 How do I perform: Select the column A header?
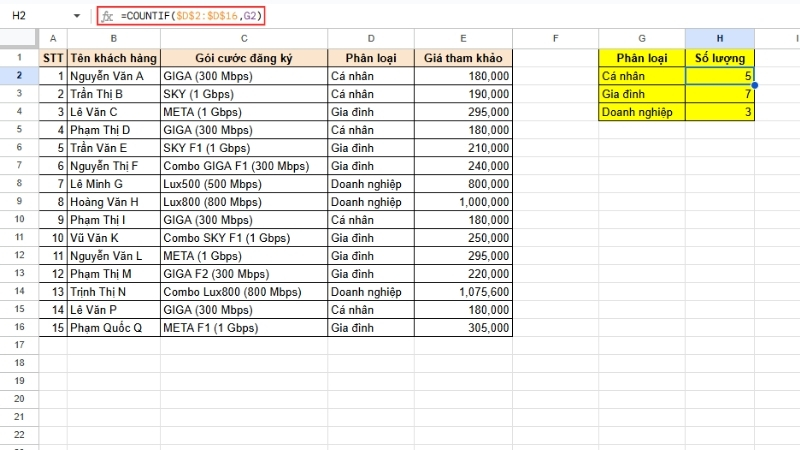click(x=53, y=38)
